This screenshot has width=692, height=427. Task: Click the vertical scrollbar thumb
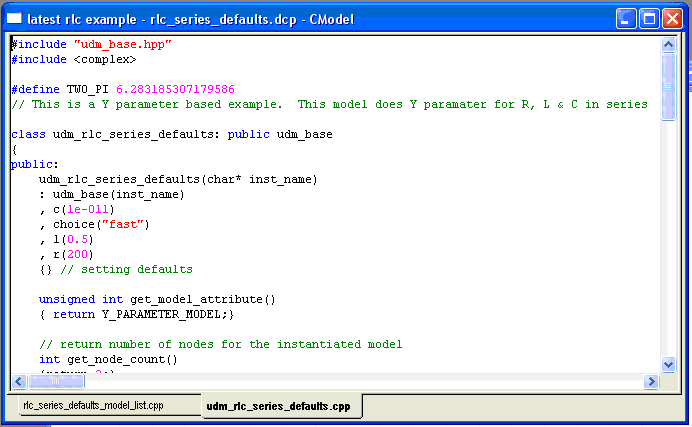point(669,85)
